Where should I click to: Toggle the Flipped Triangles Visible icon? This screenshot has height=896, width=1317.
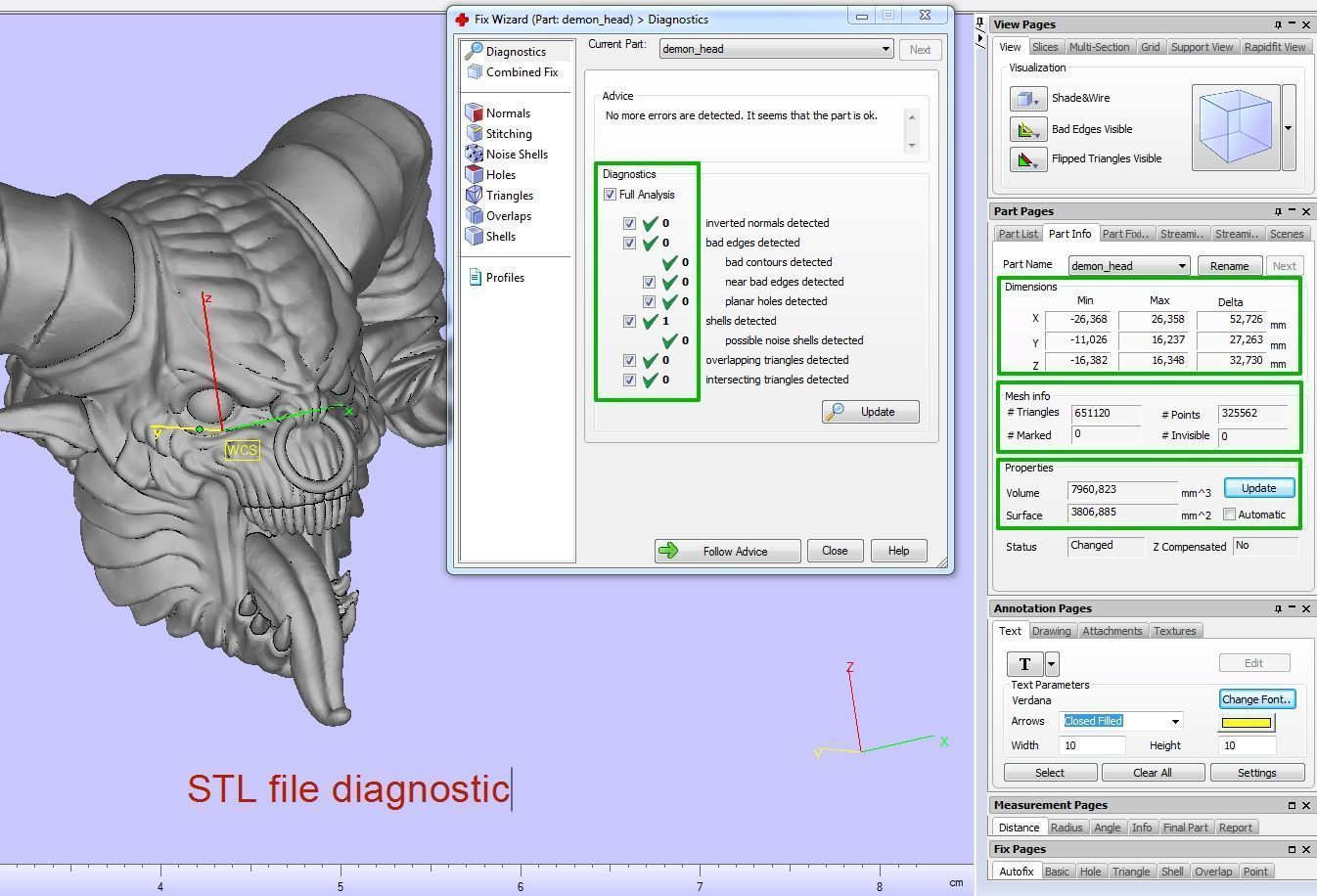tap(1027, 158)
